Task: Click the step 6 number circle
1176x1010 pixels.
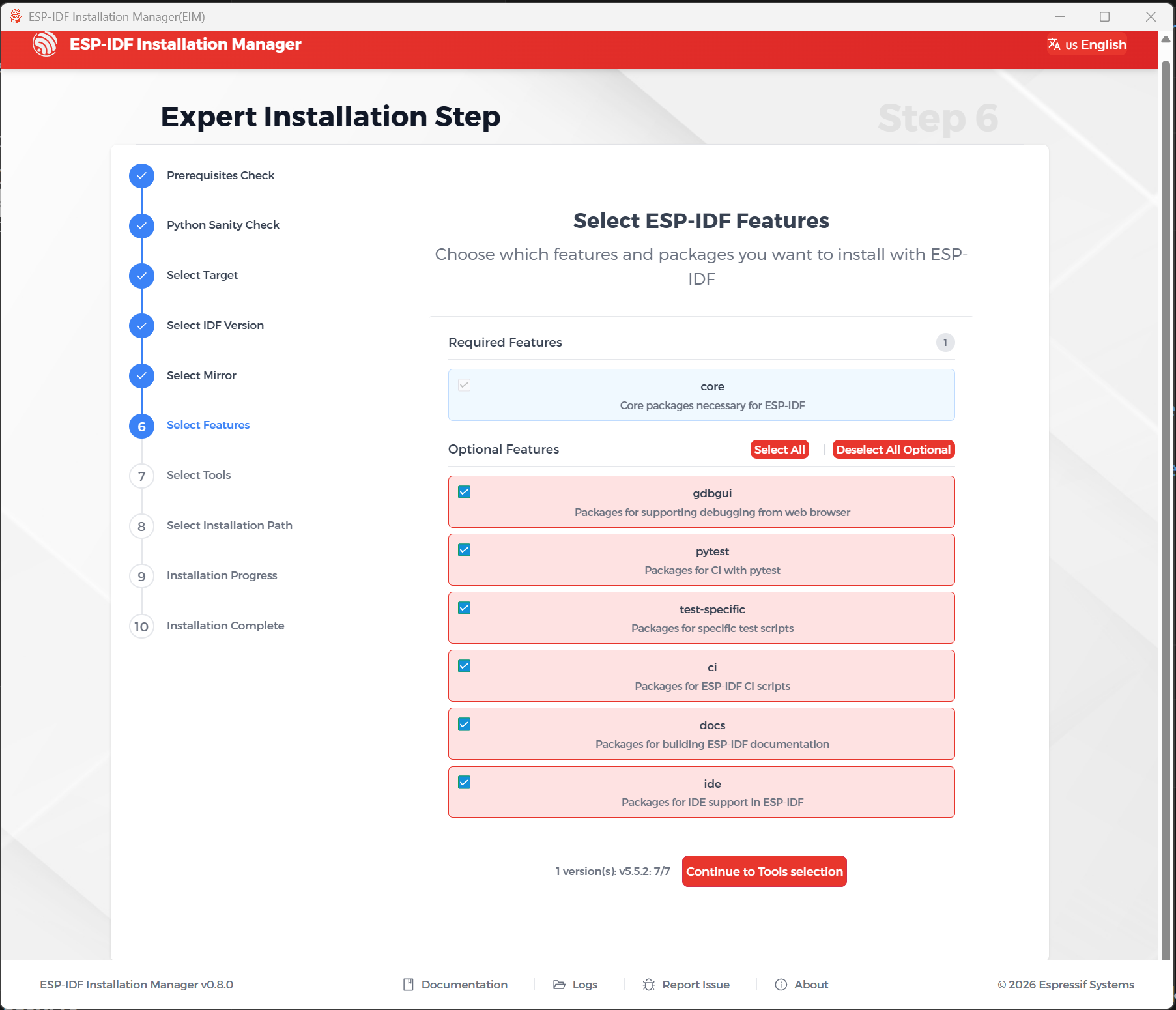Action: (x=141, y=426)
